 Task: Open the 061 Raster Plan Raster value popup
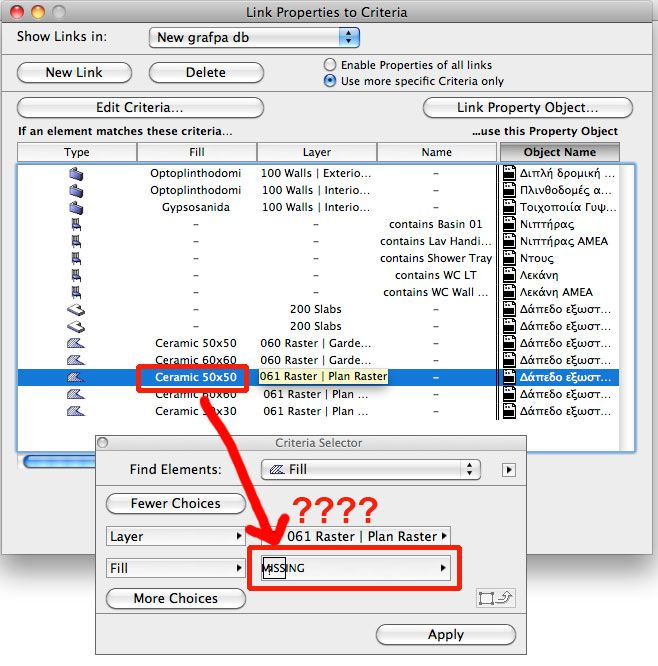(x=356, y=536)
